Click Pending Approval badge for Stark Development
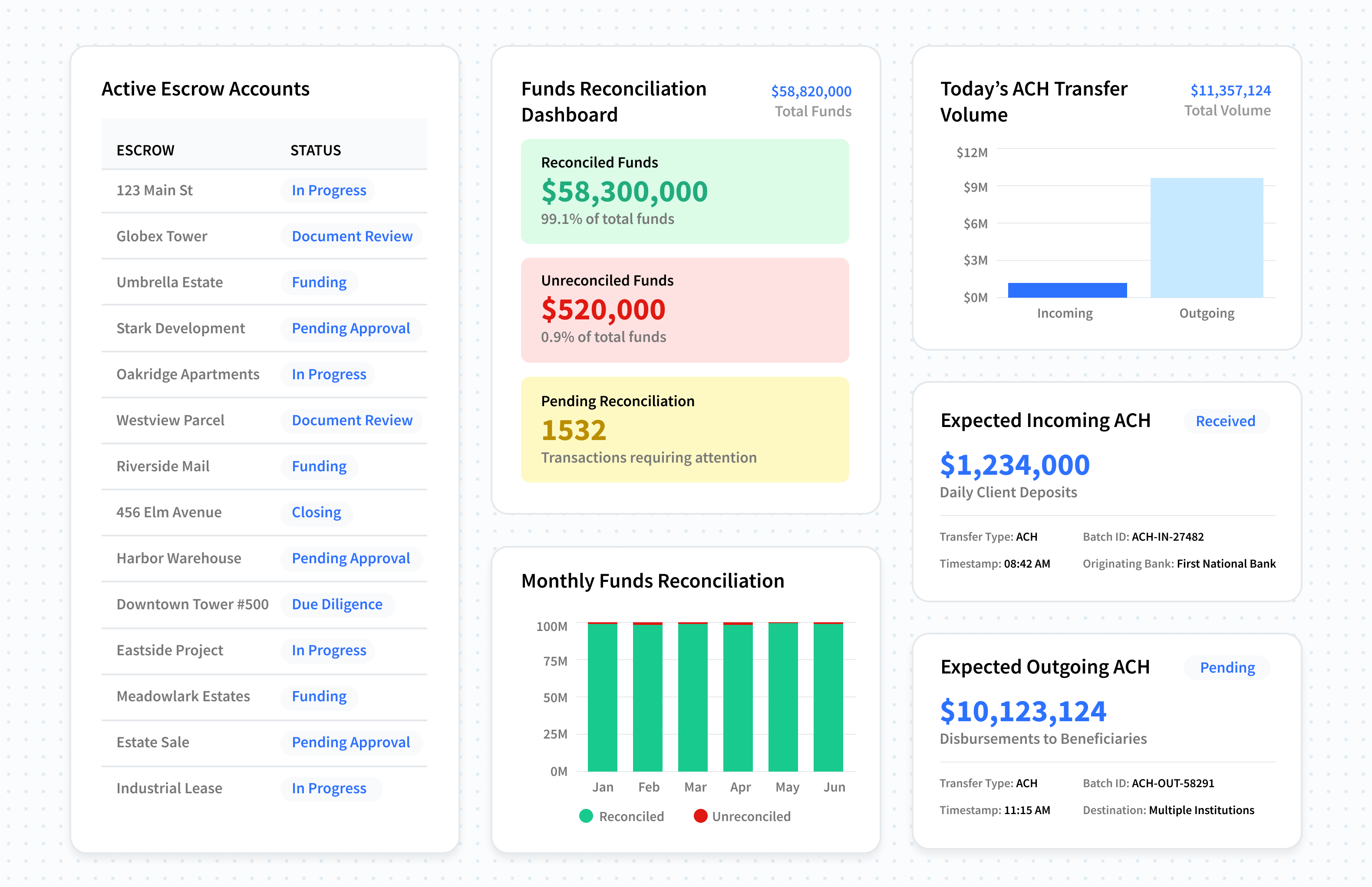1372x887 pixels. click(x=351, y=329)
